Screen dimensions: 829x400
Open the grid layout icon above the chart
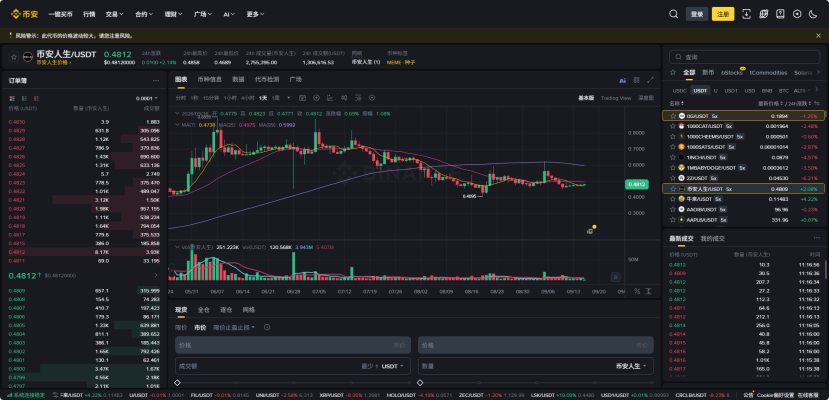click(x=637, y=80)
